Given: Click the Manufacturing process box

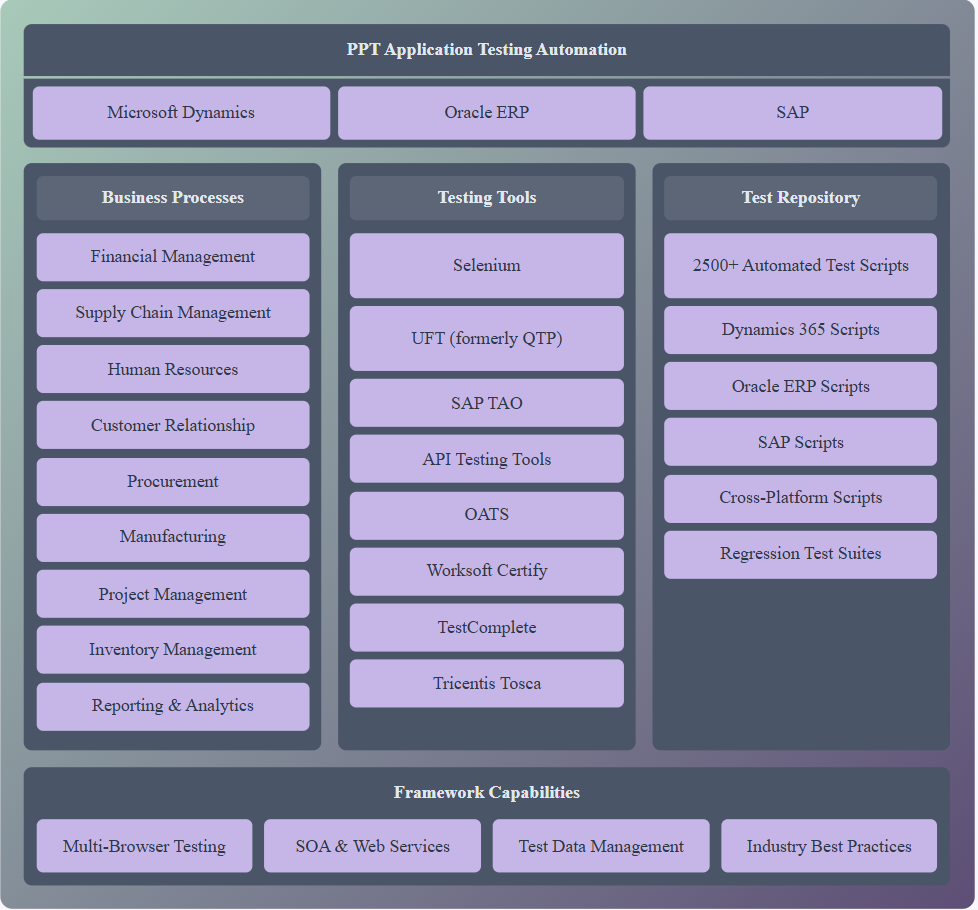Looking at the screenshot, I should click(173, 538).
